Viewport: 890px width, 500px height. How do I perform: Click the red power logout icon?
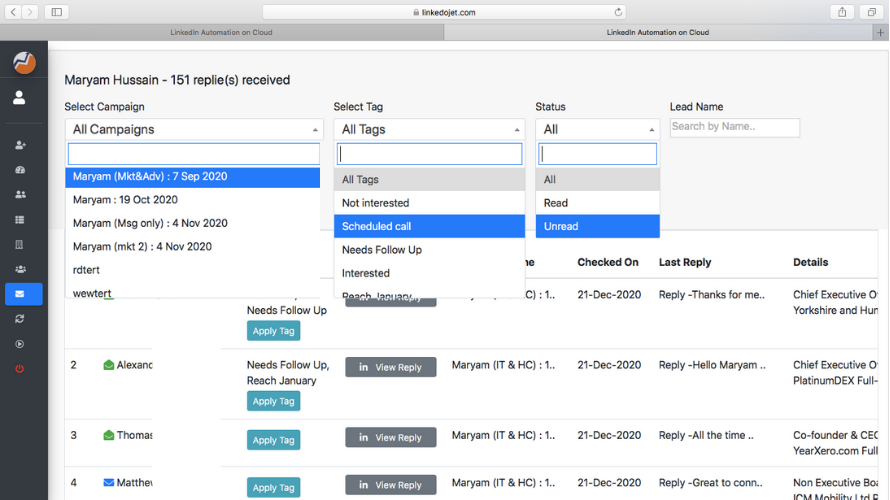click(20, 369)
